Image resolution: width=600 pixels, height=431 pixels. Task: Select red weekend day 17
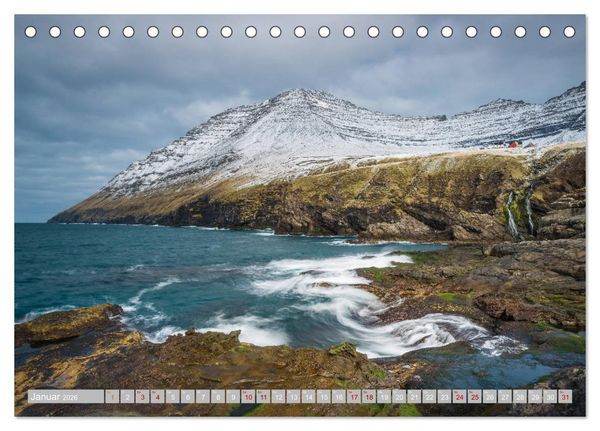354,397
